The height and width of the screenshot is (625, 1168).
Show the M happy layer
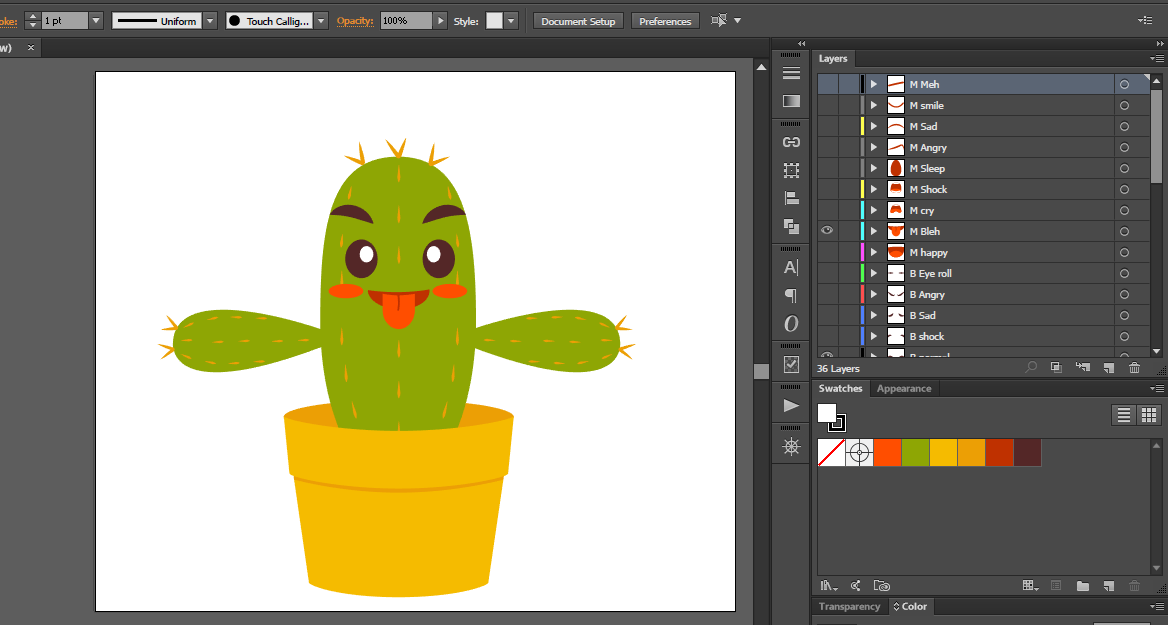(827, 252)
